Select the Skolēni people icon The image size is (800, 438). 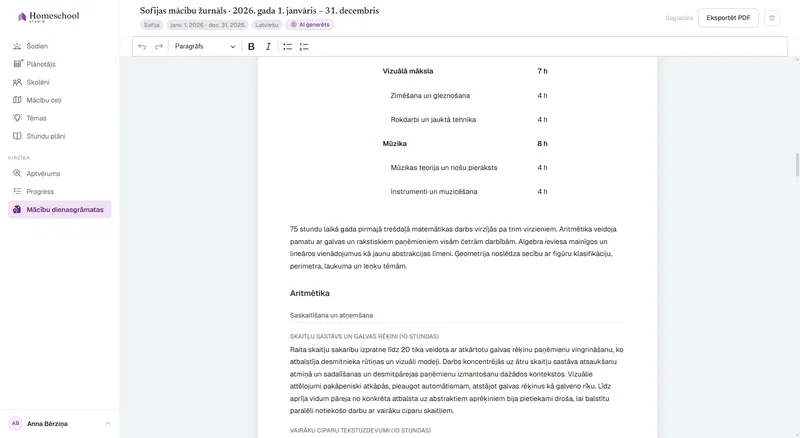click(17, 82)
